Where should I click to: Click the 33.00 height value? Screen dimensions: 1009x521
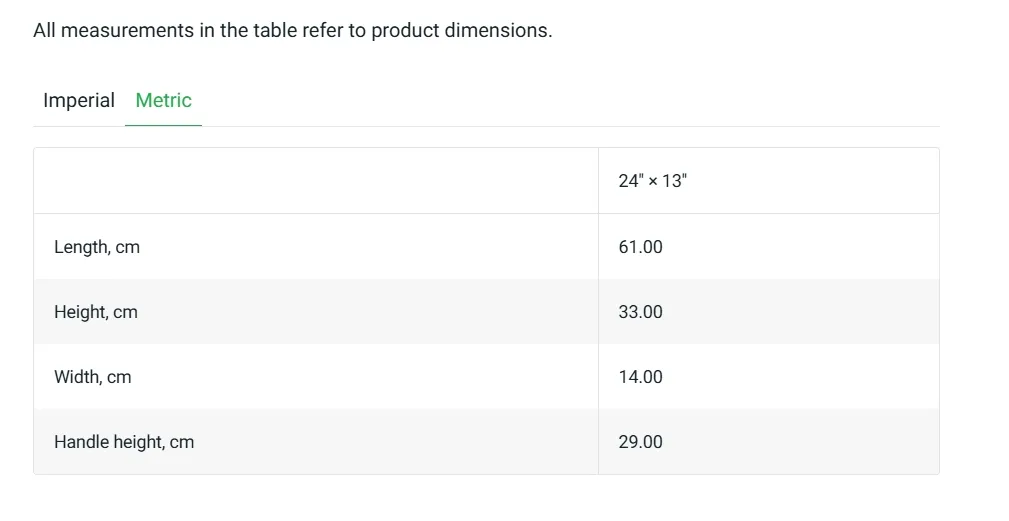click(640, 312)
